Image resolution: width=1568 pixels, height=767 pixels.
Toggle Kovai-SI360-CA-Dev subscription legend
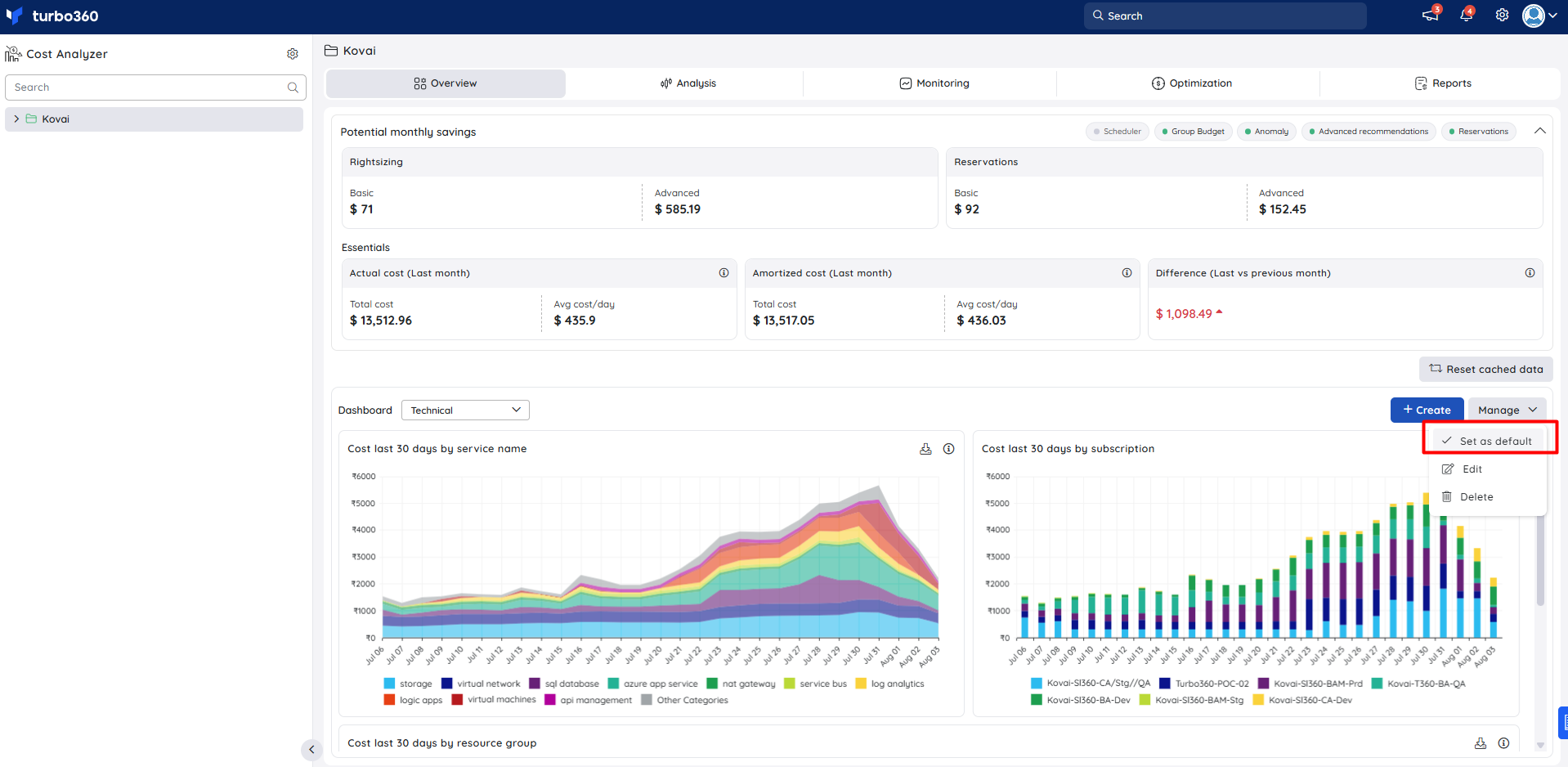point(1302,700)
